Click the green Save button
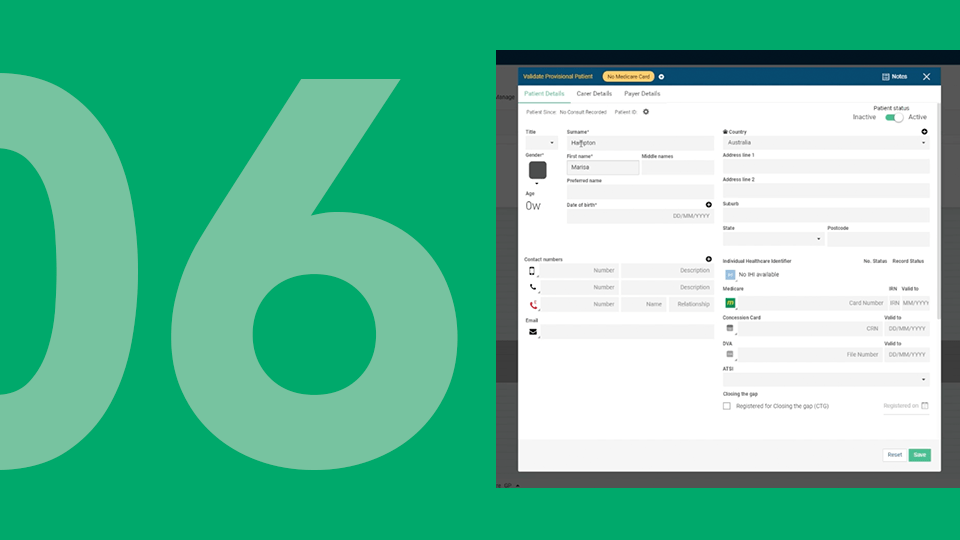Image resolution: width=960 pixels, height=540 pixels. pos(920,455)
